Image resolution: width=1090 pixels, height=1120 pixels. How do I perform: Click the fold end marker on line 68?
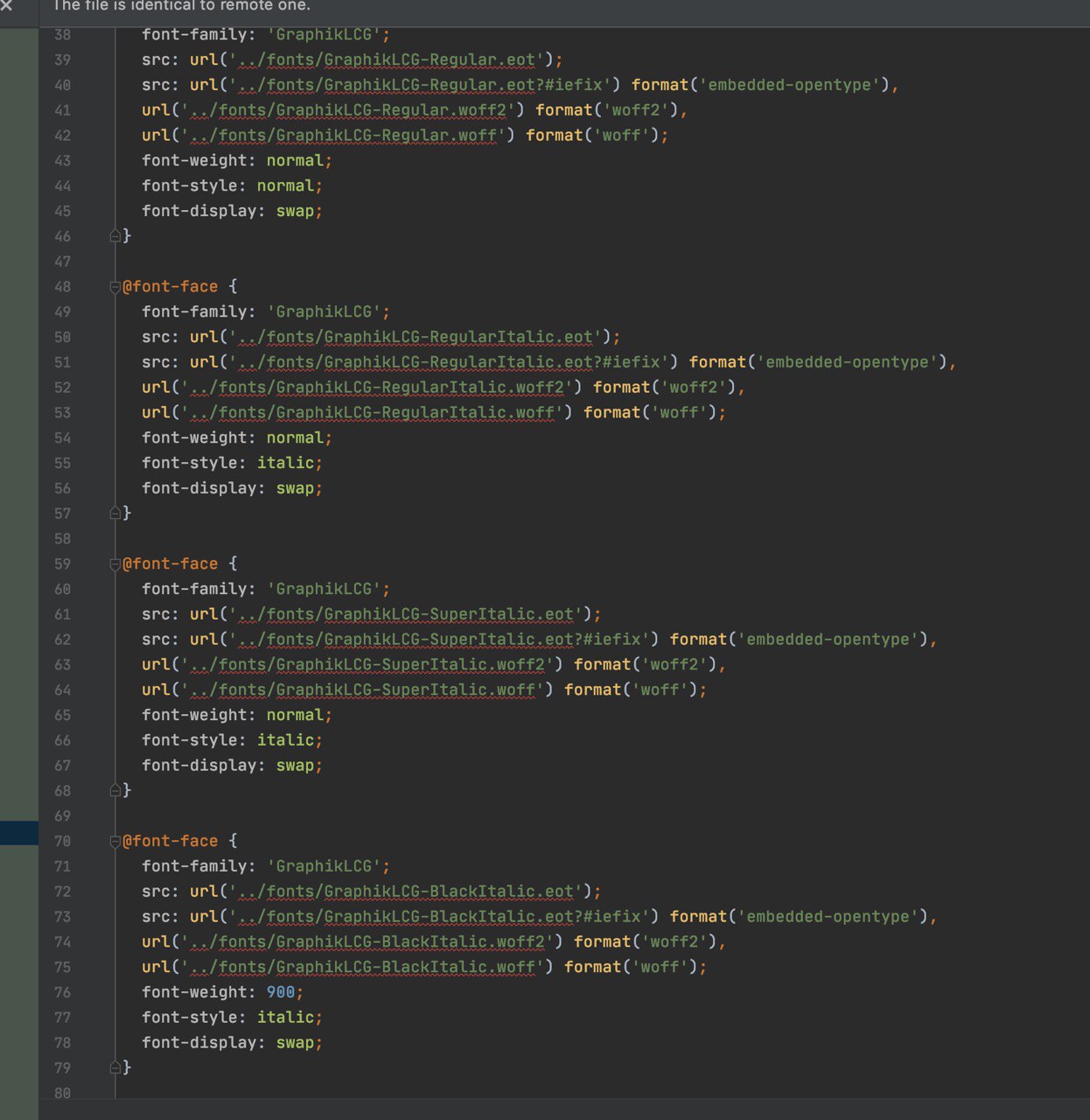click(115, 791)
